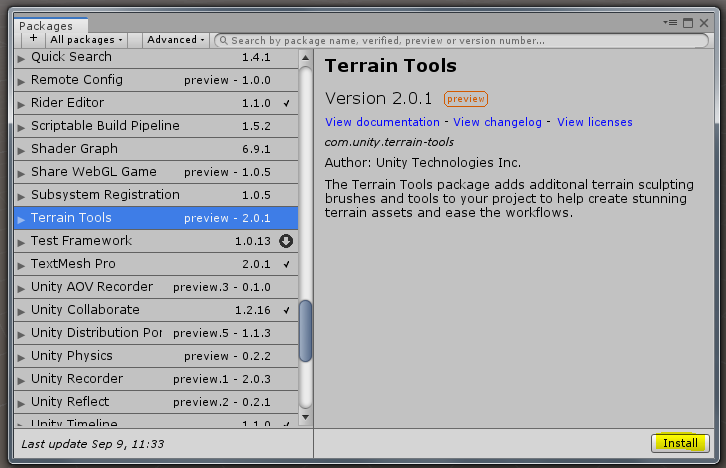
Task: Select Unity Distribution Portal package name
Action: point(96,332)
